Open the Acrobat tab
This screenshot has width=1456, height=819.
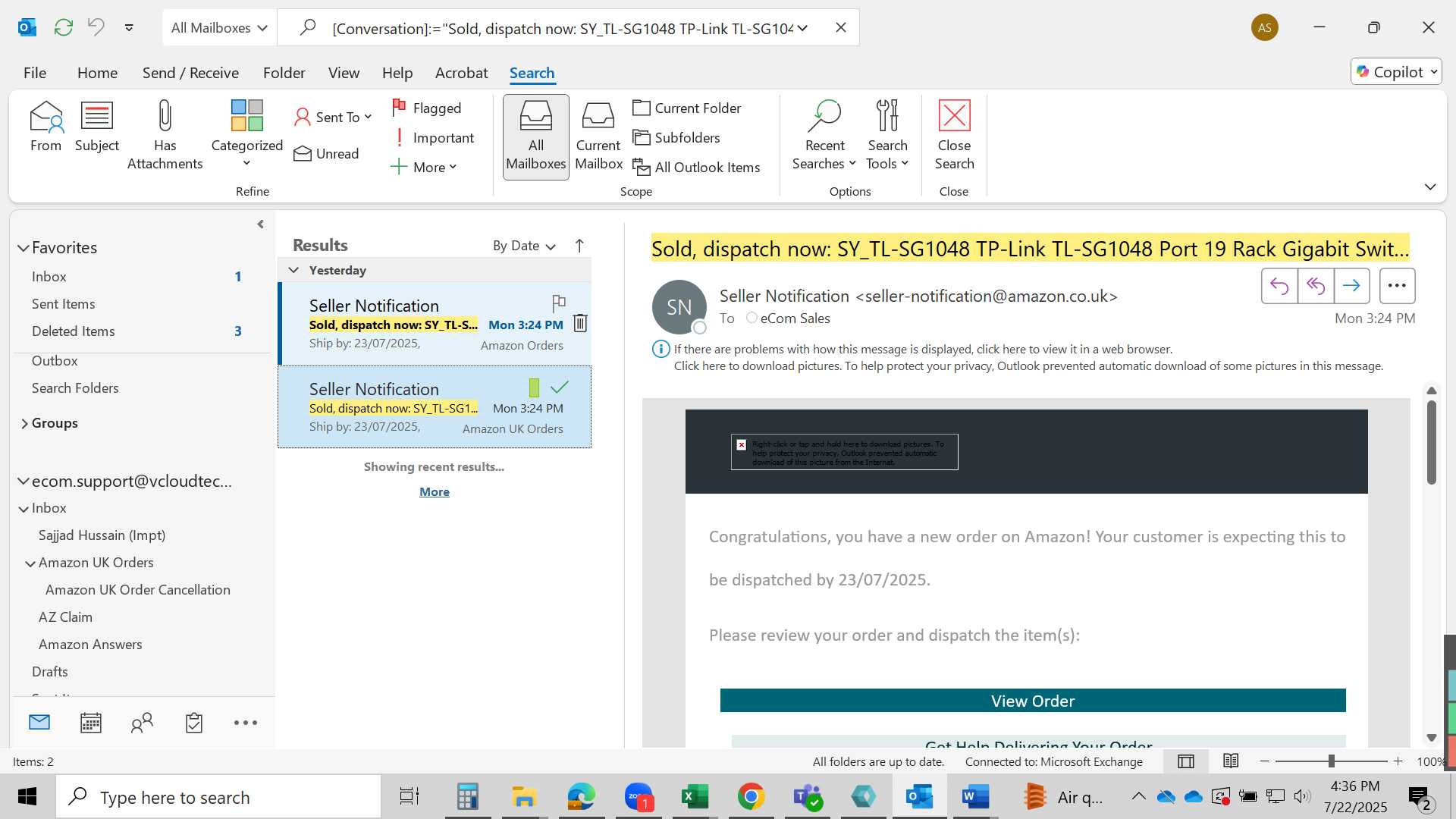point(461,73)
